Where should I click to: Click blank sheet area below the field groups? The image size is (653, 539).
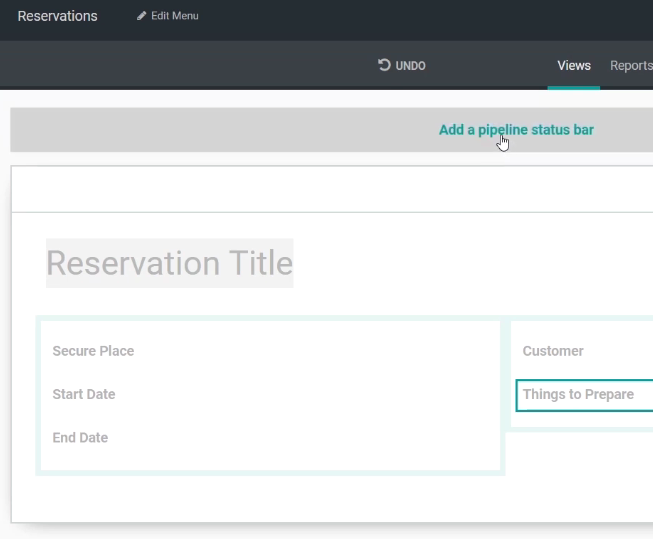click(x=332, y=499)
